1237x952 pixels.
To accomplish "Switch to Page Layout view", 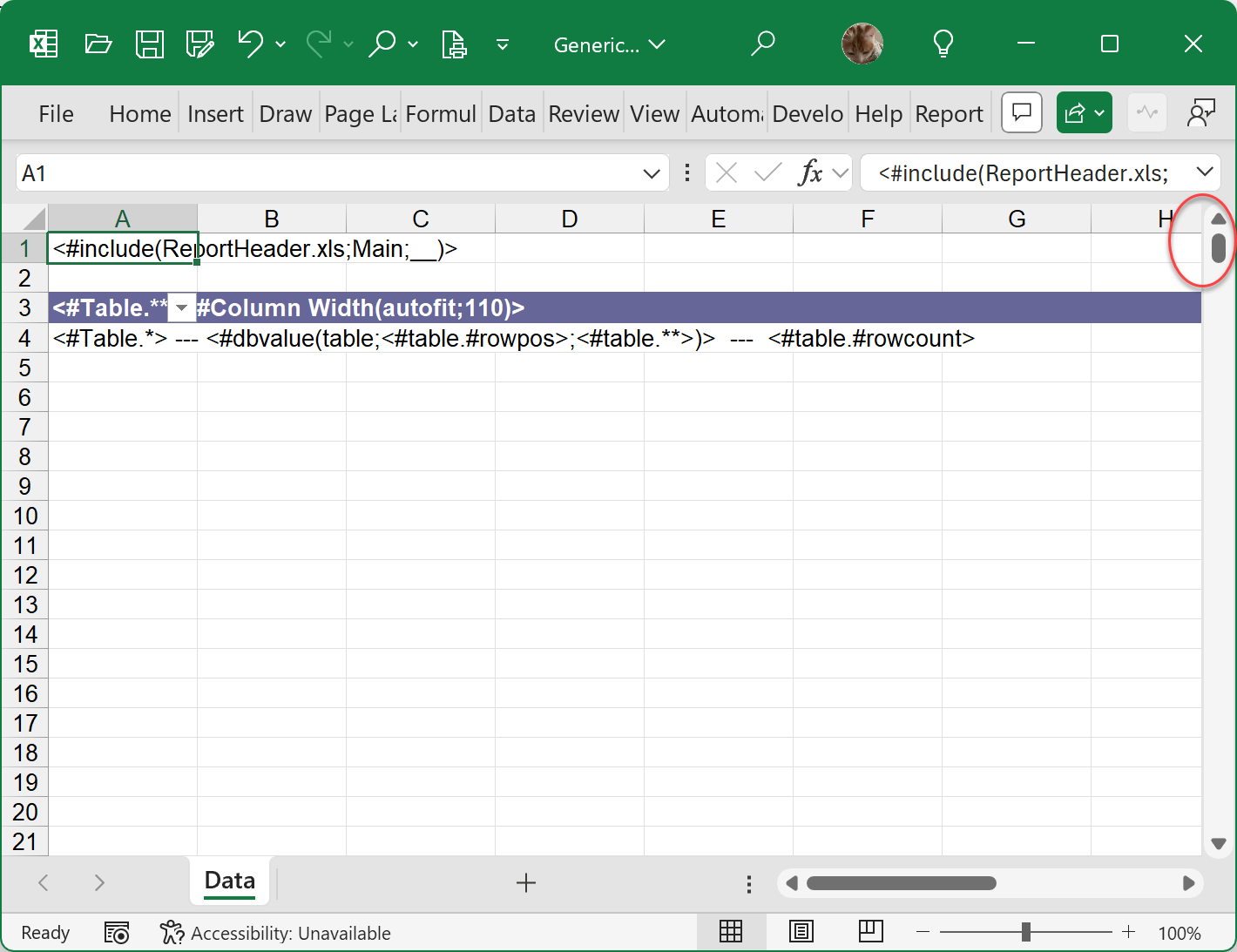I will point(801,932).
